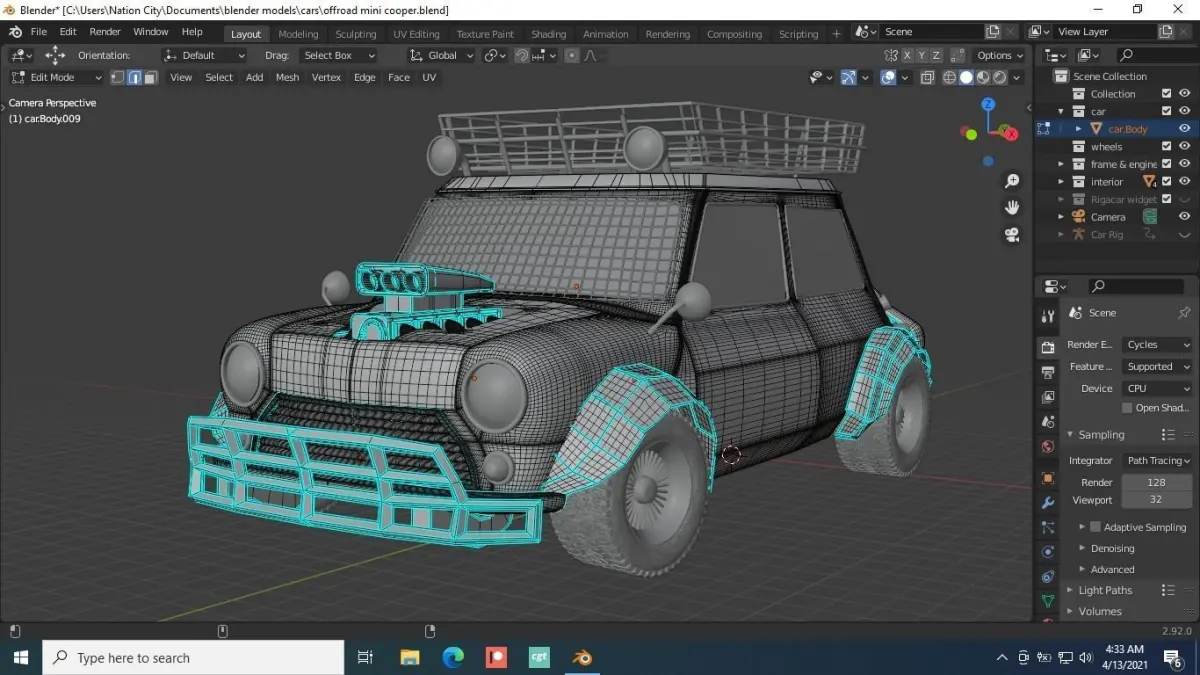Switch to rendered viewport shading
1200x675 pixels.
[x=1001, y=77]
